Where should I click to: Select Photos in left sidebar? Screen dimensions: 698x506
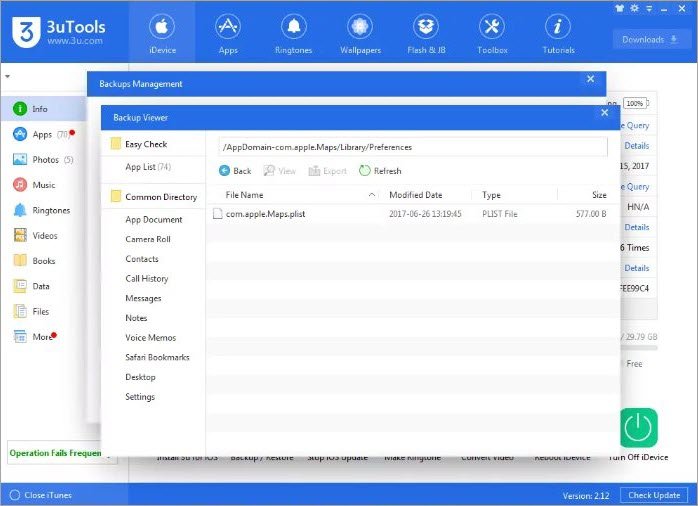(44, 159)
